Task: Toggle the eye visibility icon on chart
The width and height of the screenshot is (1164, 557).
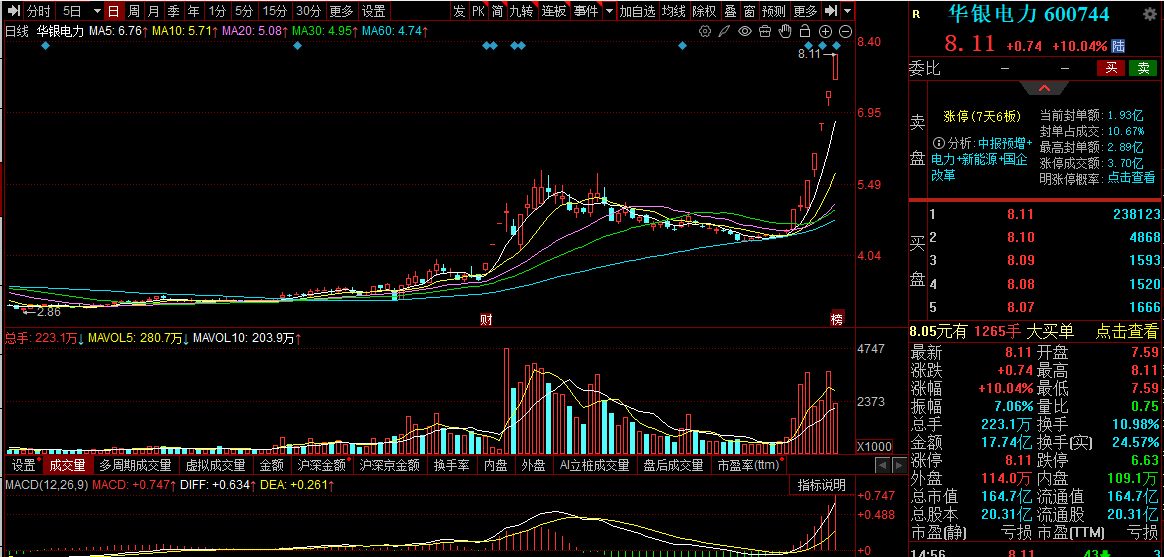Action: tap(745, 31)
